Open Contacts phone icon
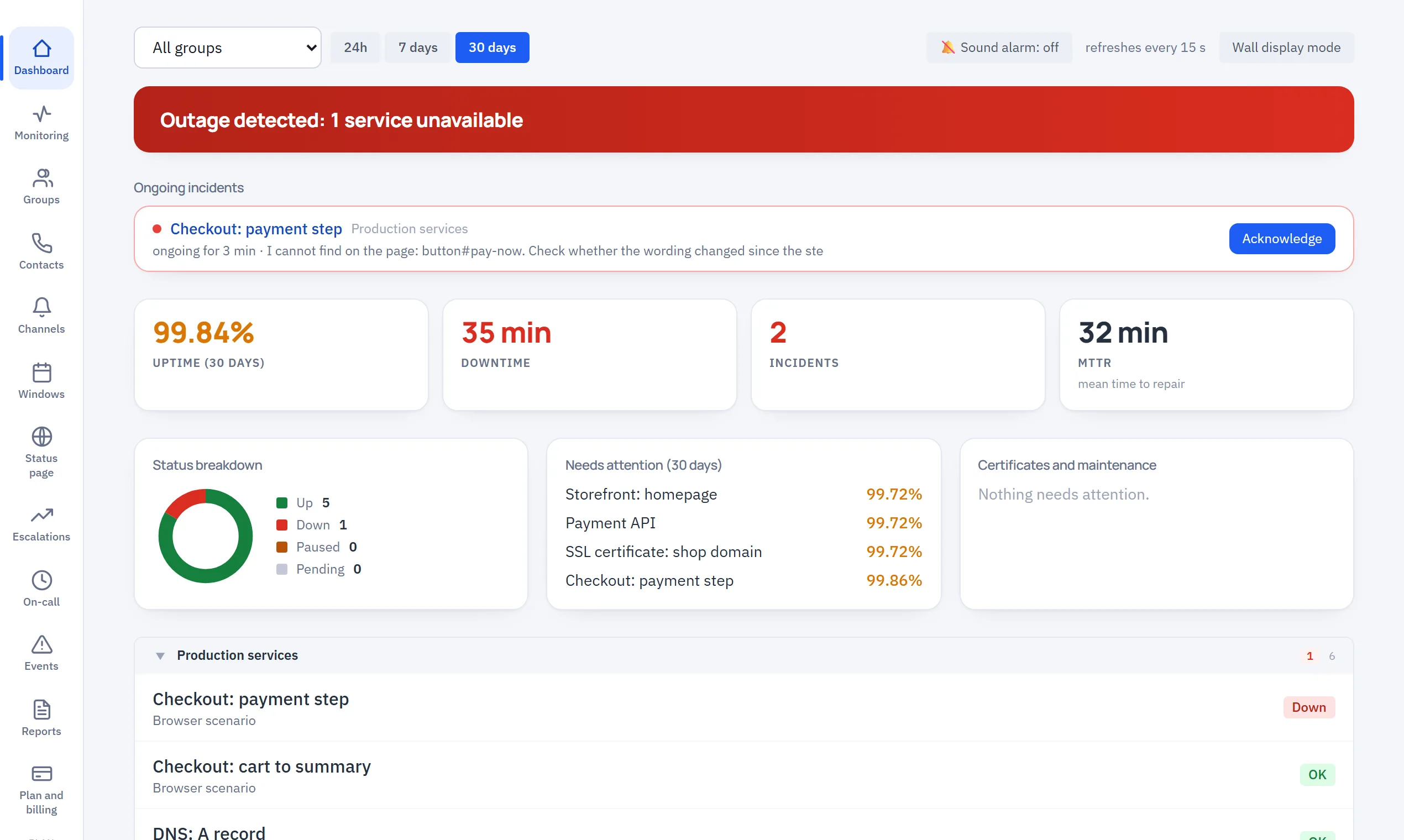1404x840 pixels. [41, 243]
